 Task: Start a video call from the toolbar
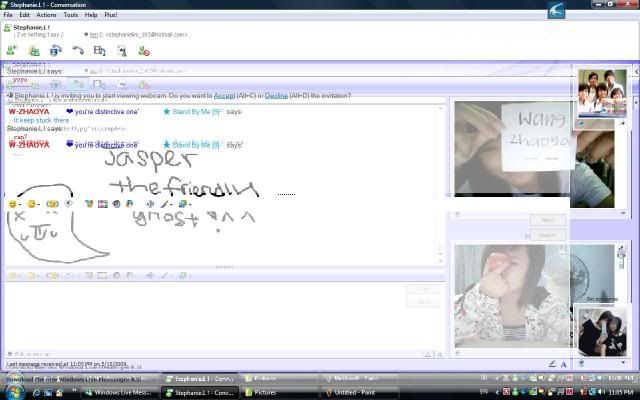point(56,51)
